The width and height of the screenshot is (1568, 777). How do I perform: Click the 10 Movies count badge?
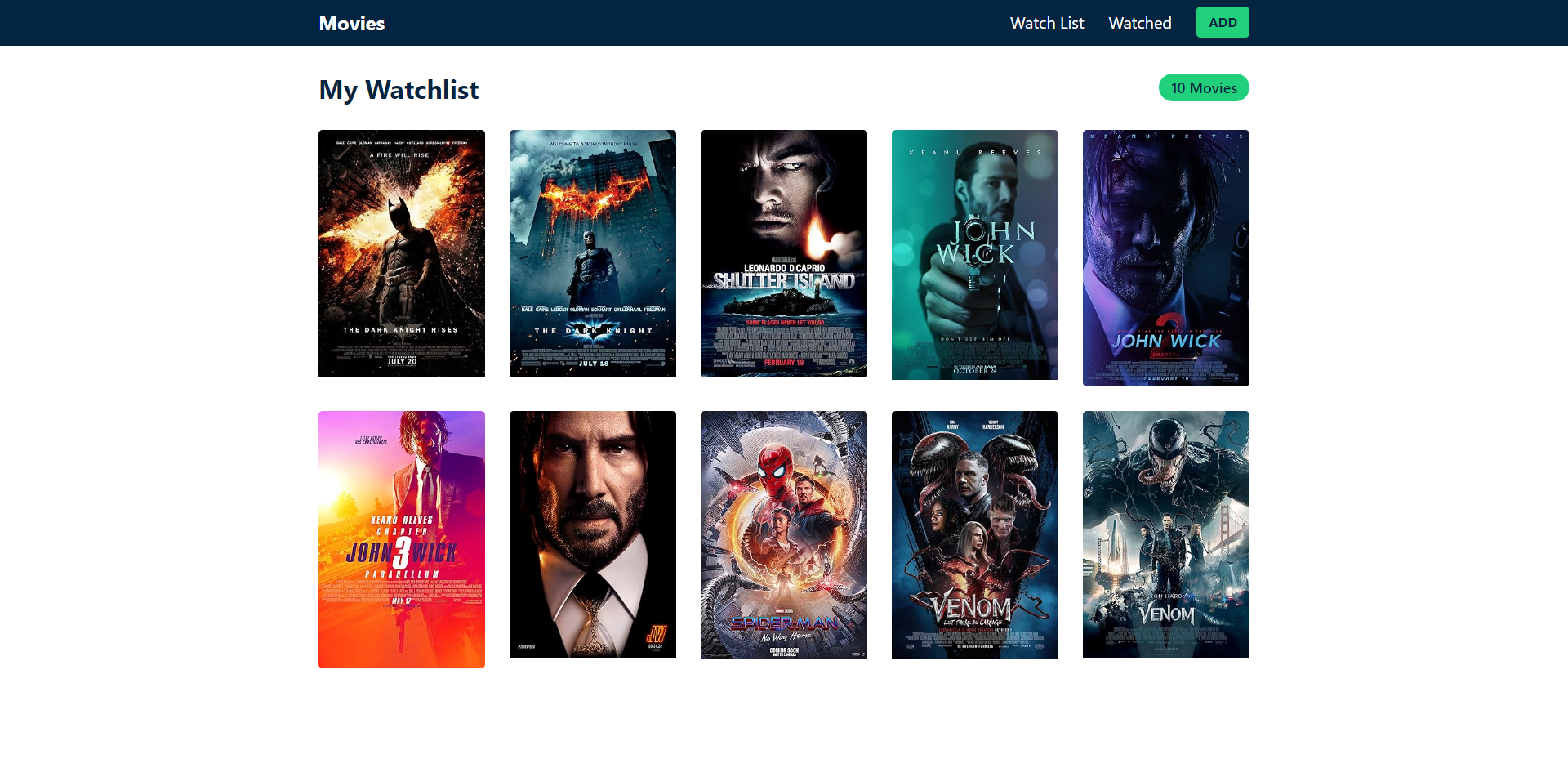(1204, 87)
